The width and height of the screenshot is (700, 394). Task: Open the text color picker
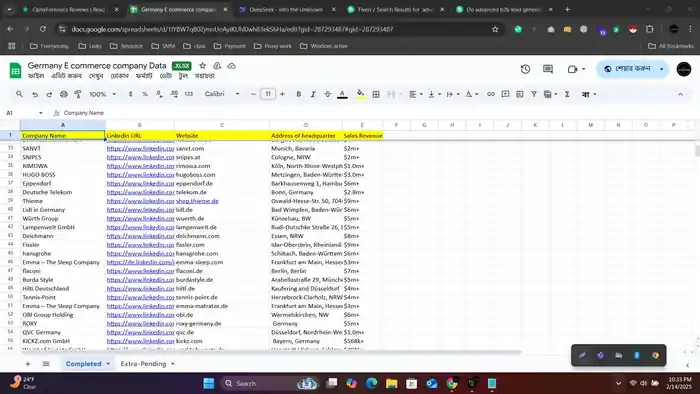click(x=342, y=94)
